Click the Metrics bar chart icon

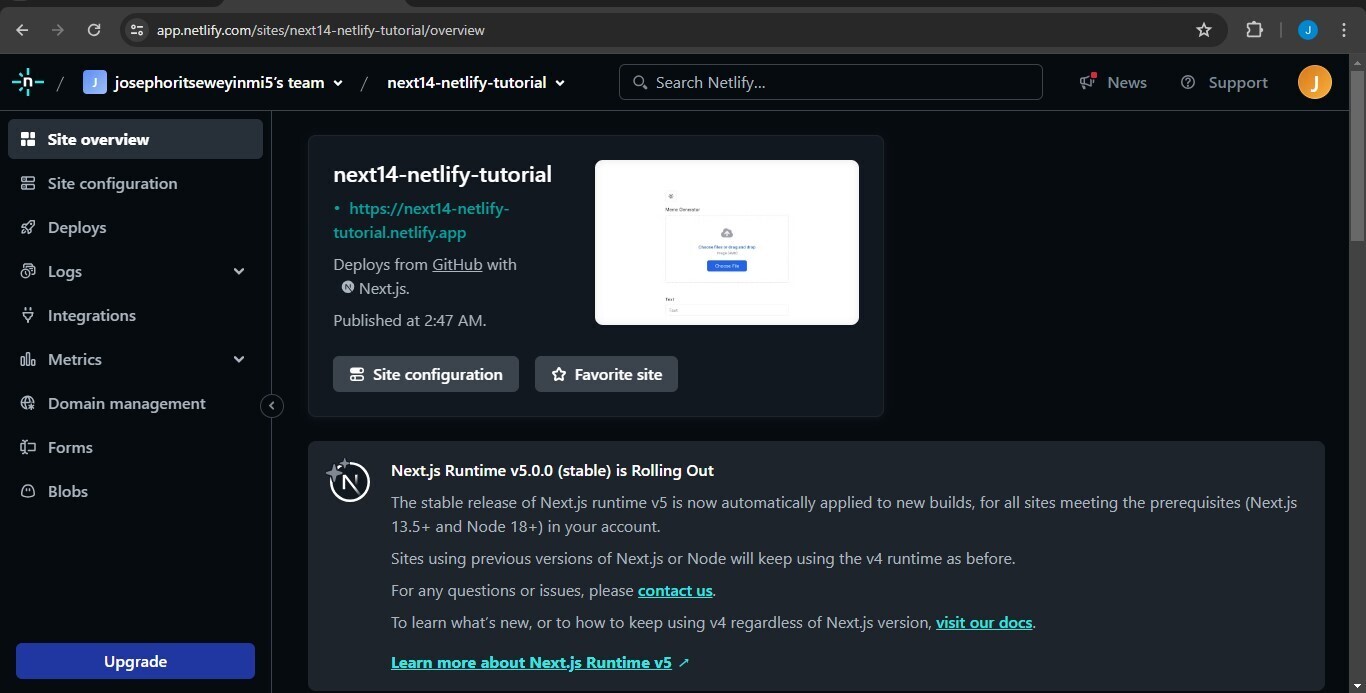tap(28, 359)
